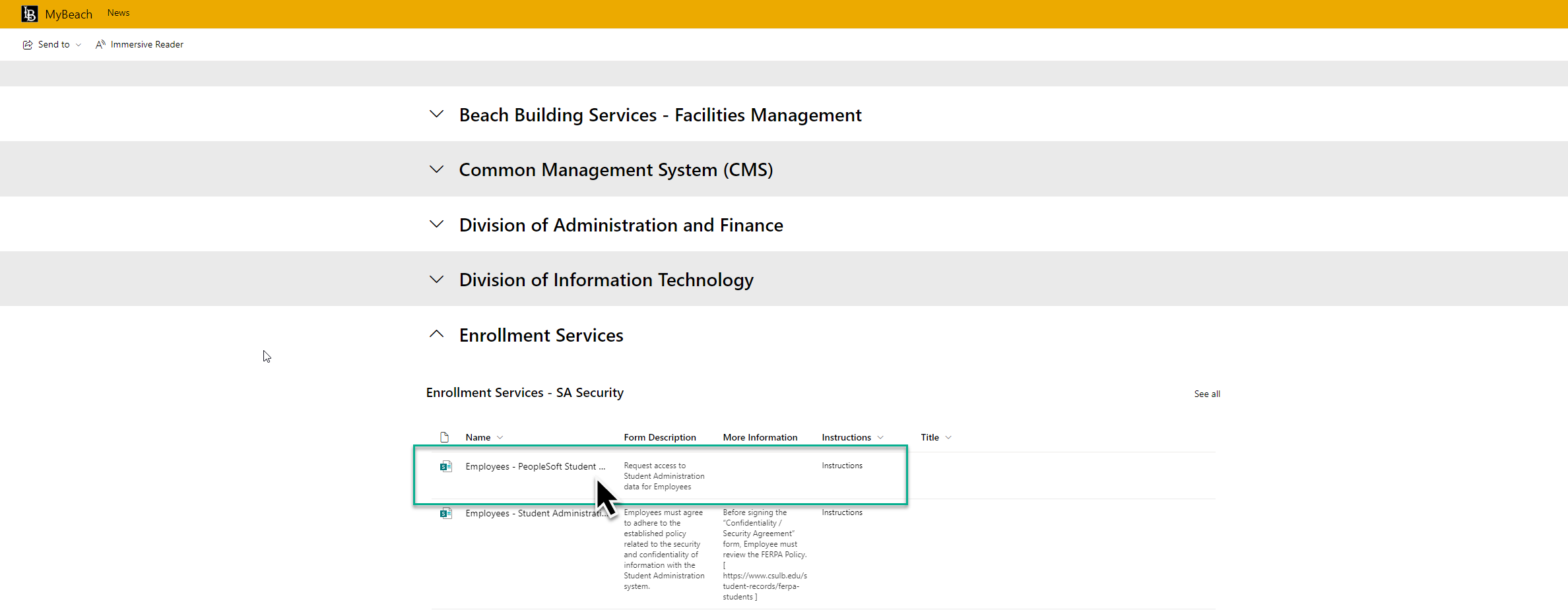Open the Excel icon beside Employees - Student Administration

coord(446,513)
